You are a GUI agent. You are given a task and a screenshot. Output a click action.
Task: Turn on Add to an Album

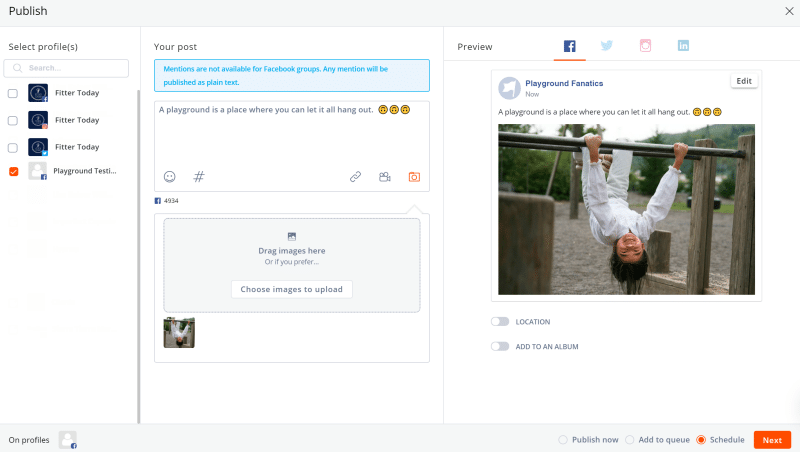499,346
